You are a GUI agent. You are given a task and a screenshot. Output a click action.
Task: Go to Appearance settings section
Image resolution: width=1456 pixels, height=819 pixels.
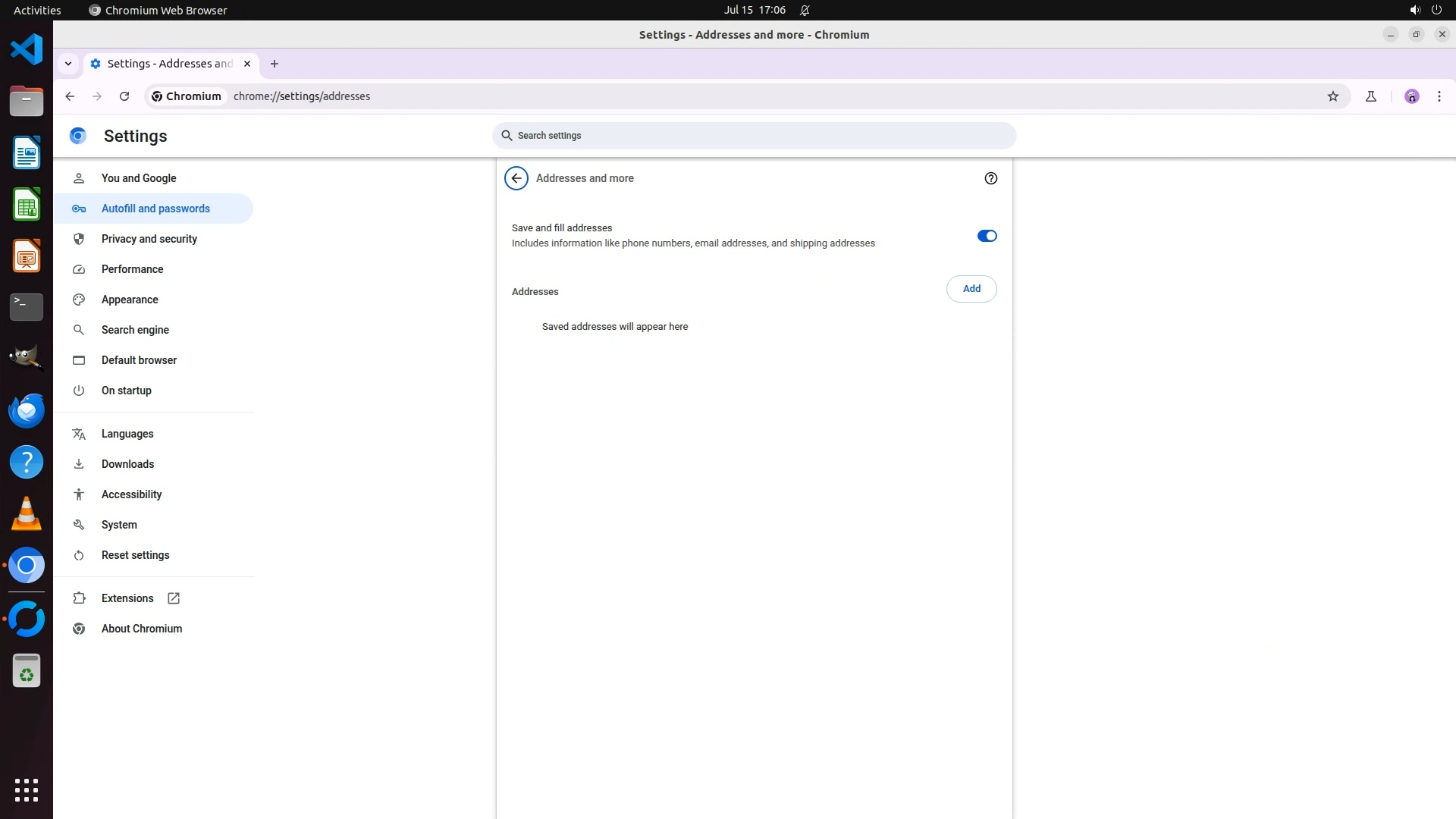point(130,300)
